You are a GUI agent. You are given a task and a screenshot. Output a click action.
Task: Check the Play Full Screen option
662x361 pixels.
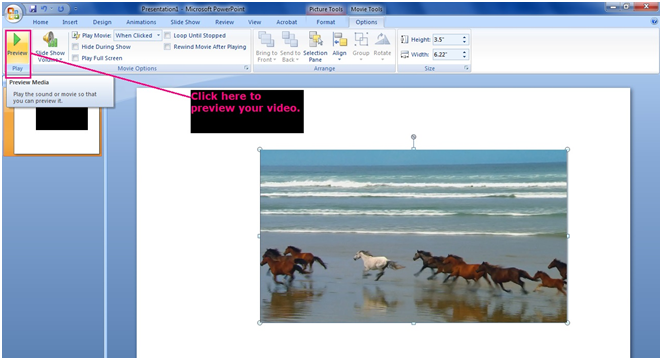click(x=76, y=58)
